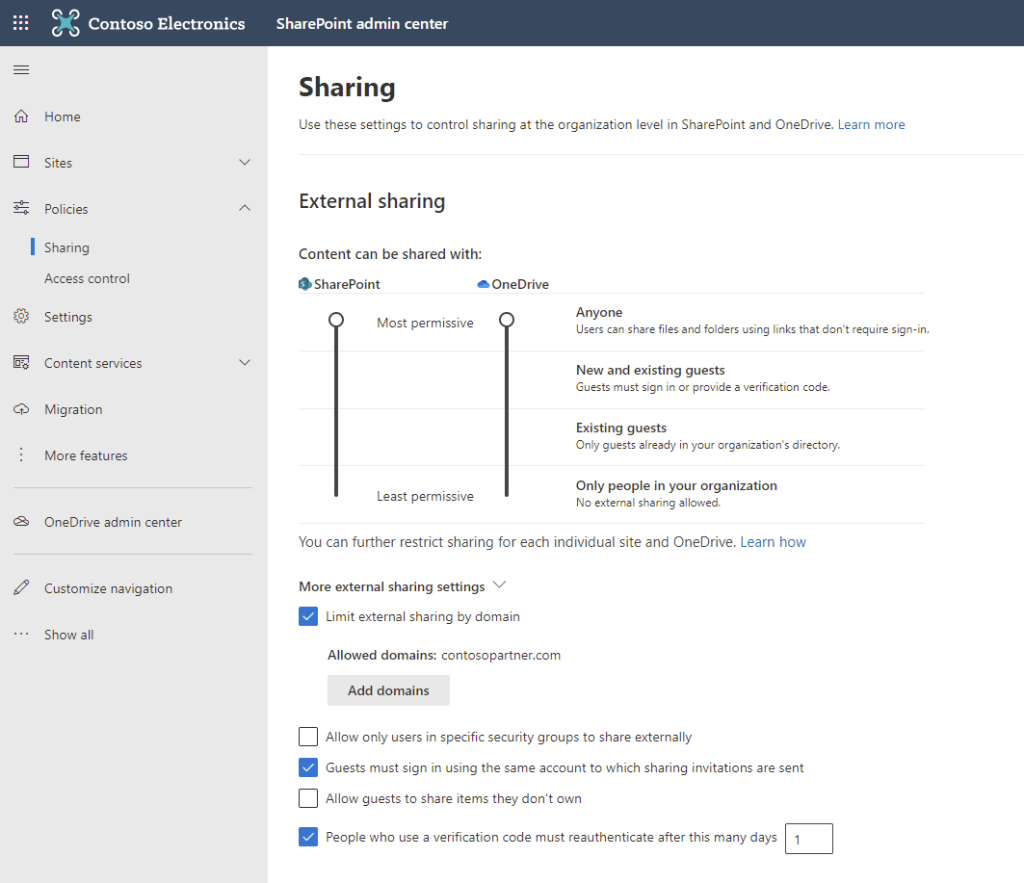This screenshot has height=883, width=1024.
Task: Enable Allow only users in specific security groups
Action: (x=308, y=737)
